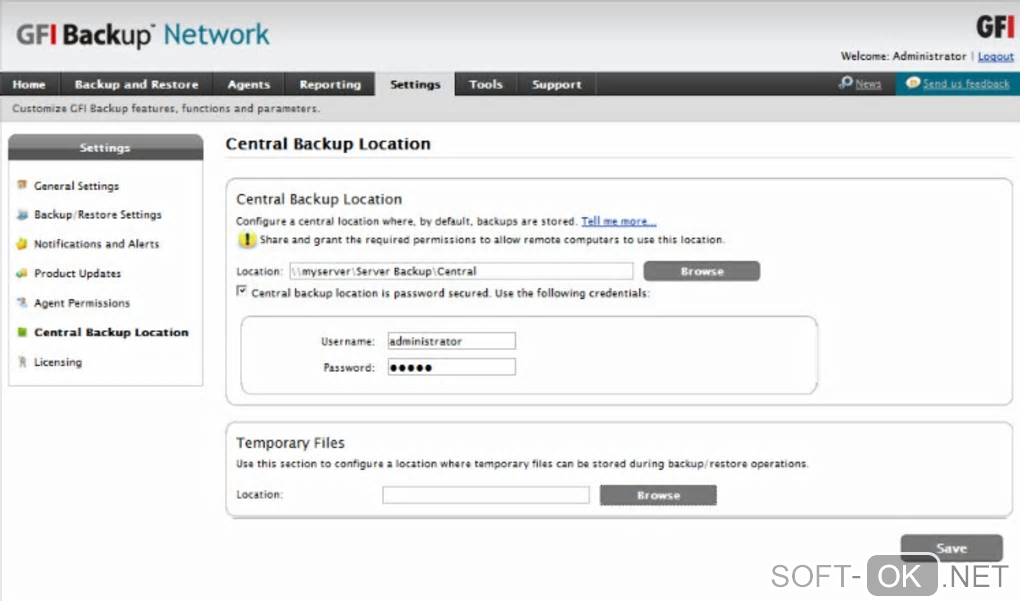Click the 'Central Backup Location' page heading

click(328, 144)
